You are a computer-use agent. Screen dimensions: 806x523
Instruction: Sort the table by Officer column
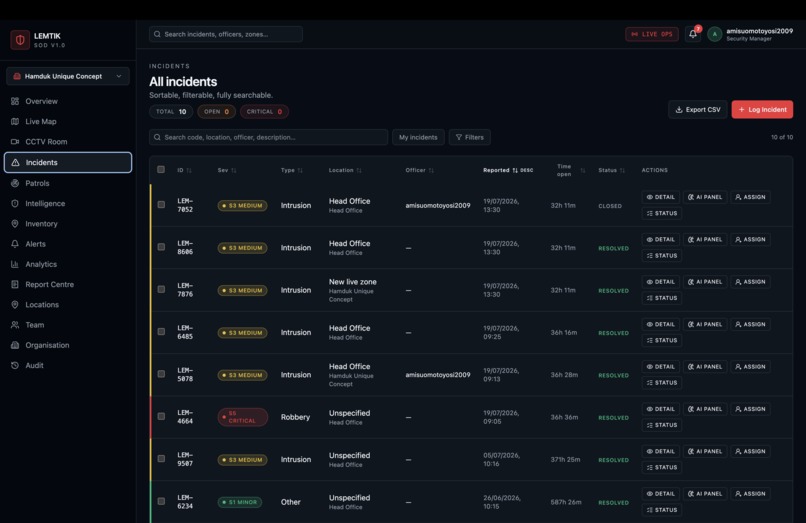419,170
